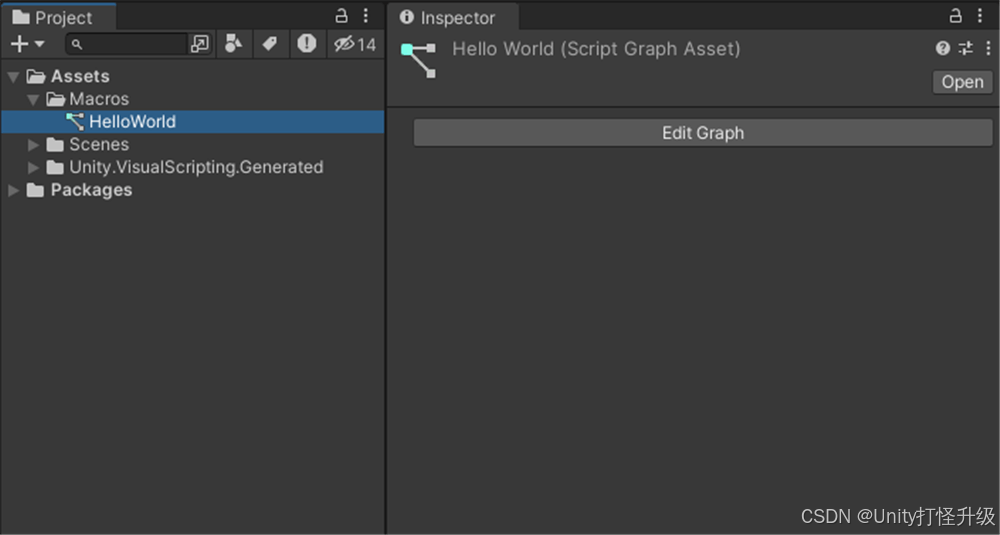Open the plus create asset dropdown

tap(27, 44)
